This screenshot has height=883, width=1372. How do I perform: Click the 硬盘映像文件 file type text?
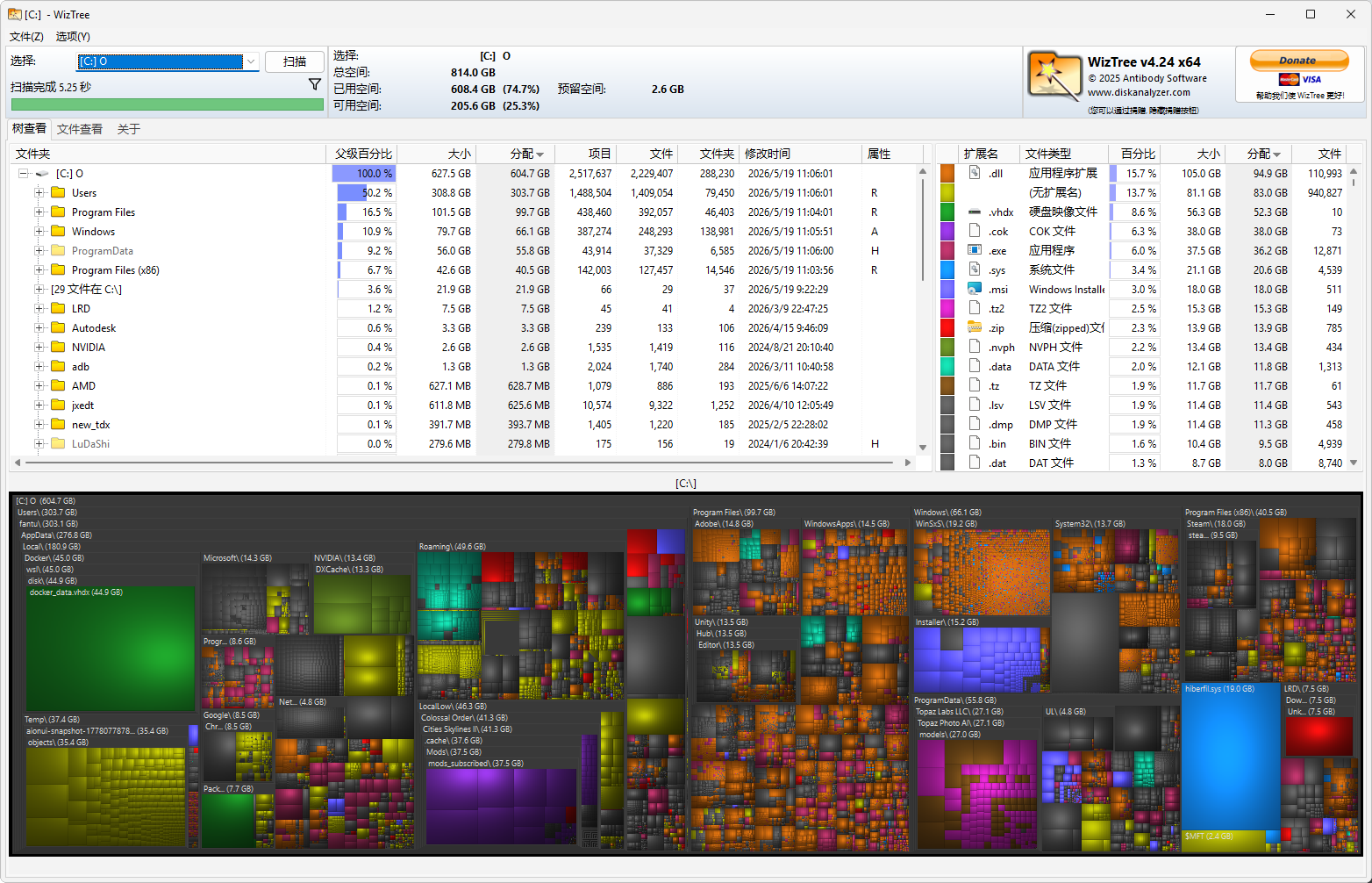point(1063,212)
